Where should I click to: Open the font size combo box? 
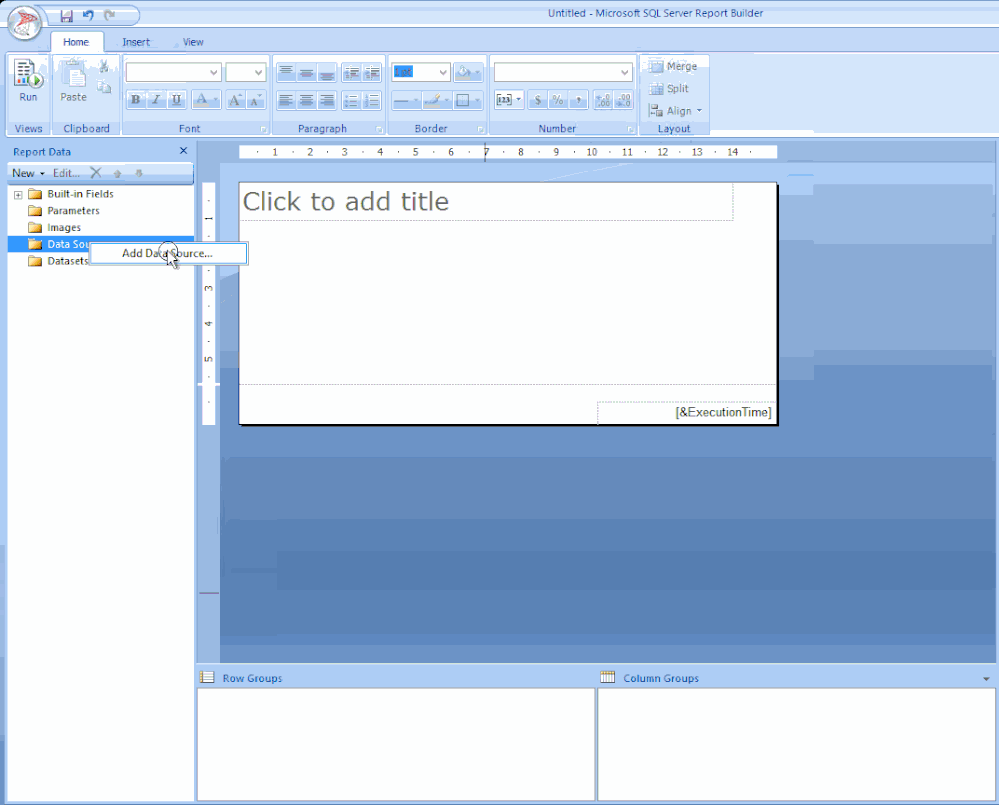pos(246,73)
